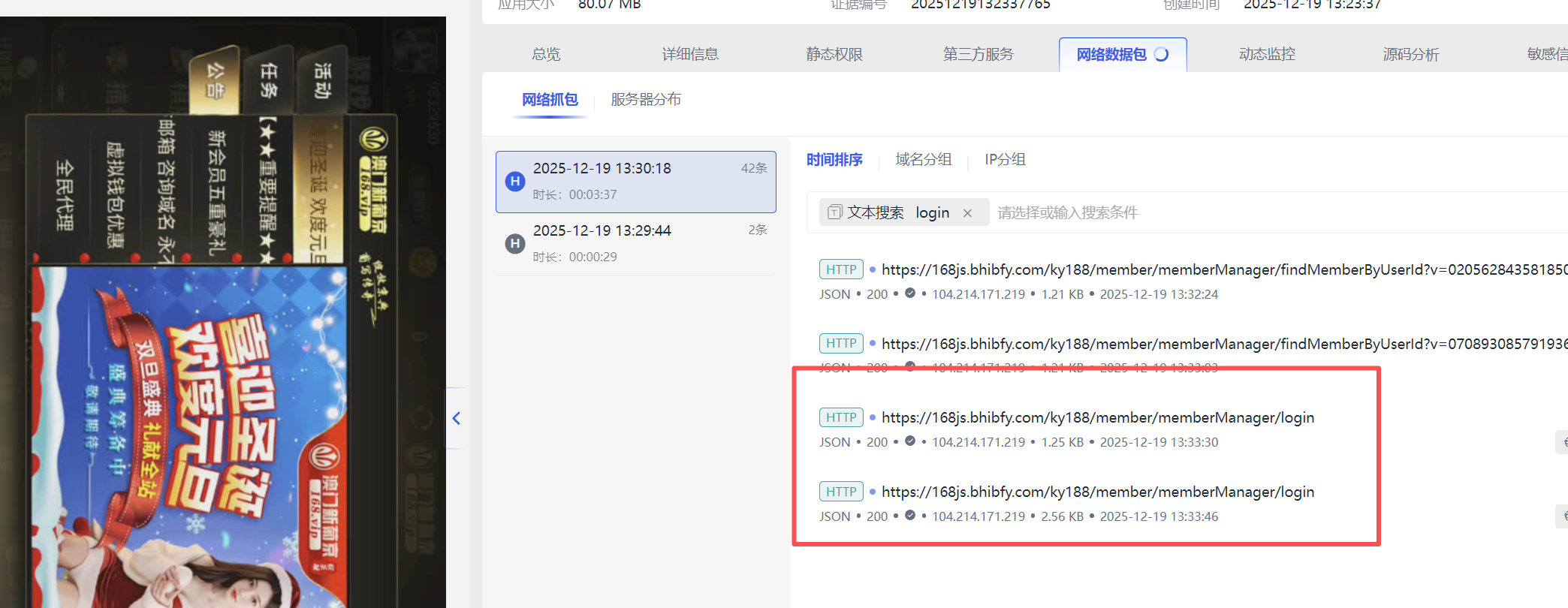Click the duration 00:00:29 text
The image size is (1568, 608).
[x=593, y=257]
